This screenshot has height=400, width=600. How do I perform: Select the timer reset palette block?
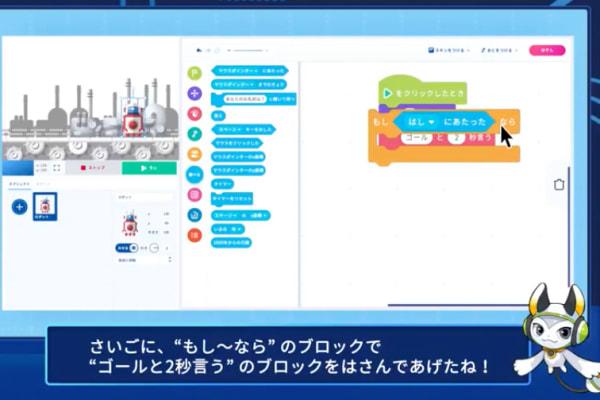click(232, 199)
